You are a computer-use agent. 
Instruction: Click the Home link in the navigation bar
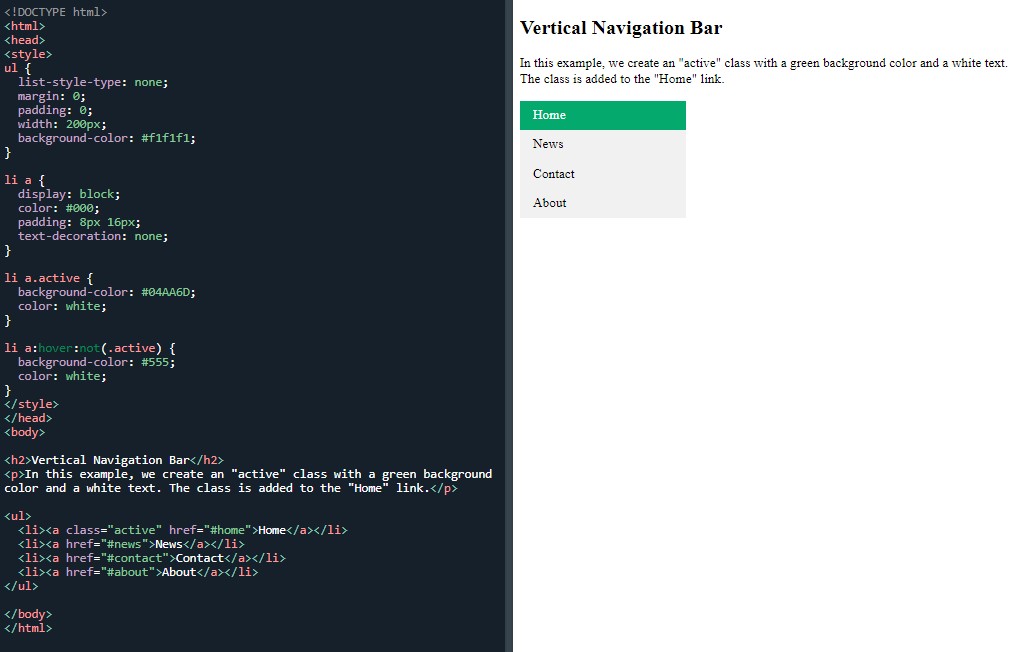click(549, 115)
